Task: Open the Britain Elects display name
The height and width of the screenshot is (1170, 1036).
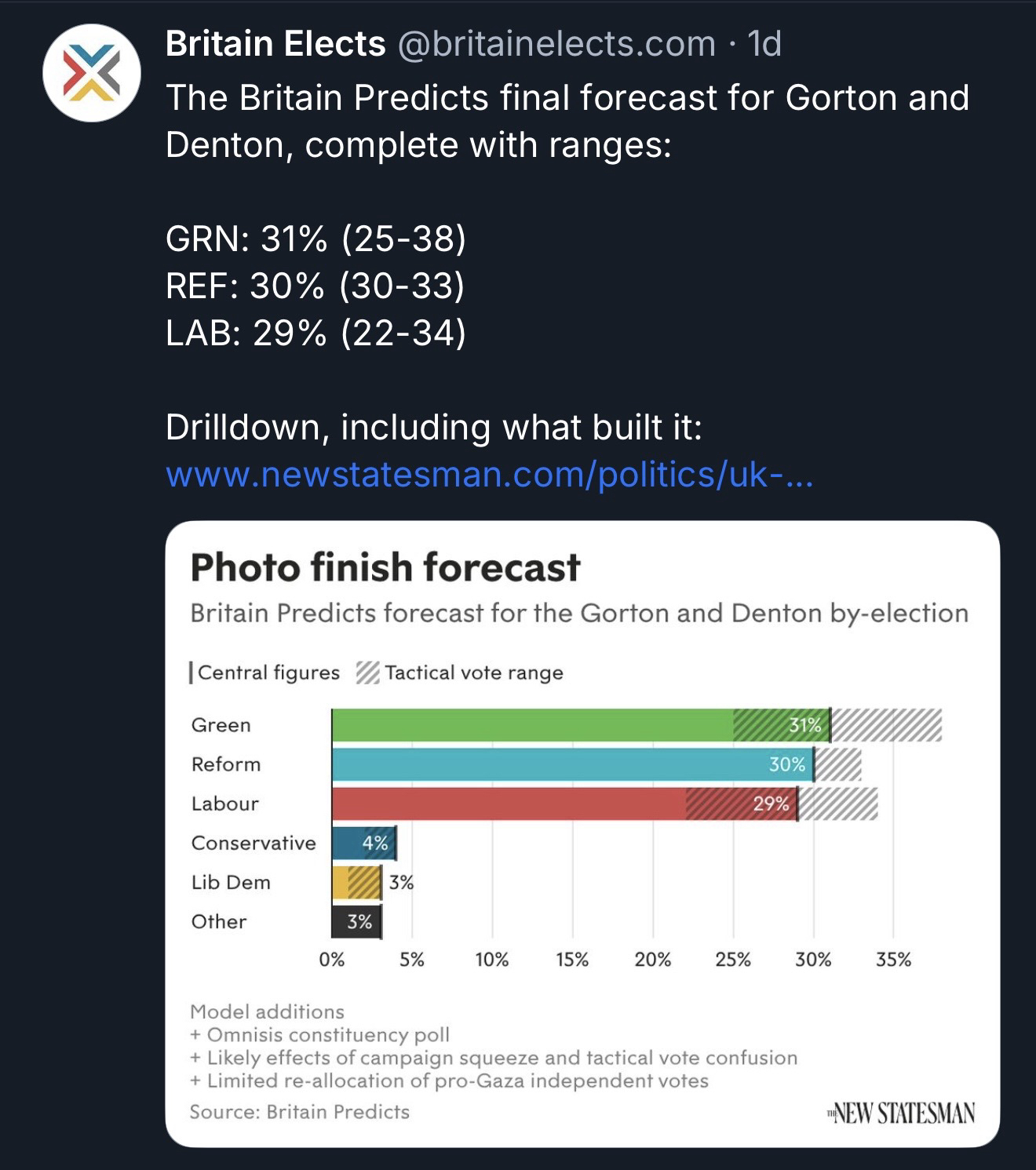Action: click(x=275, y=44)
